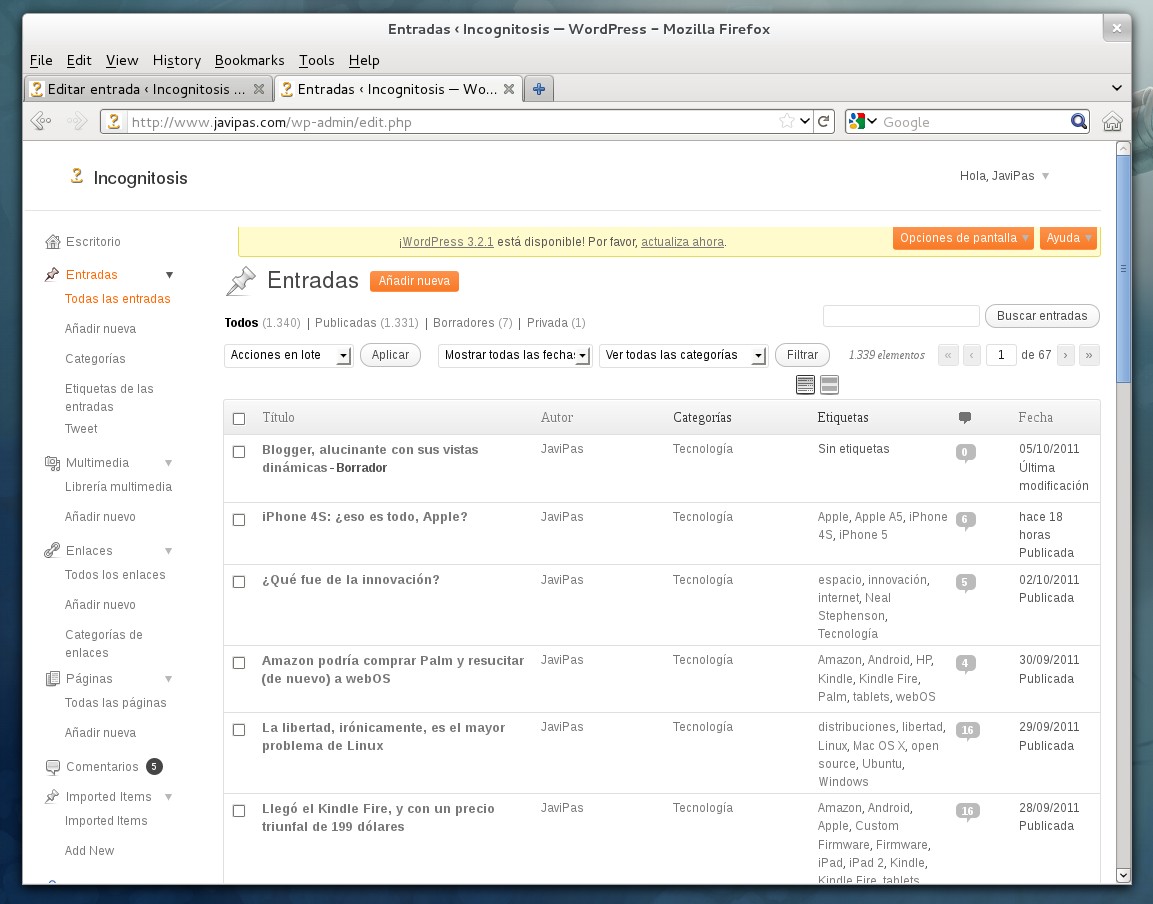
Task: Click in the search posts input field
Action: click(901, 316)
